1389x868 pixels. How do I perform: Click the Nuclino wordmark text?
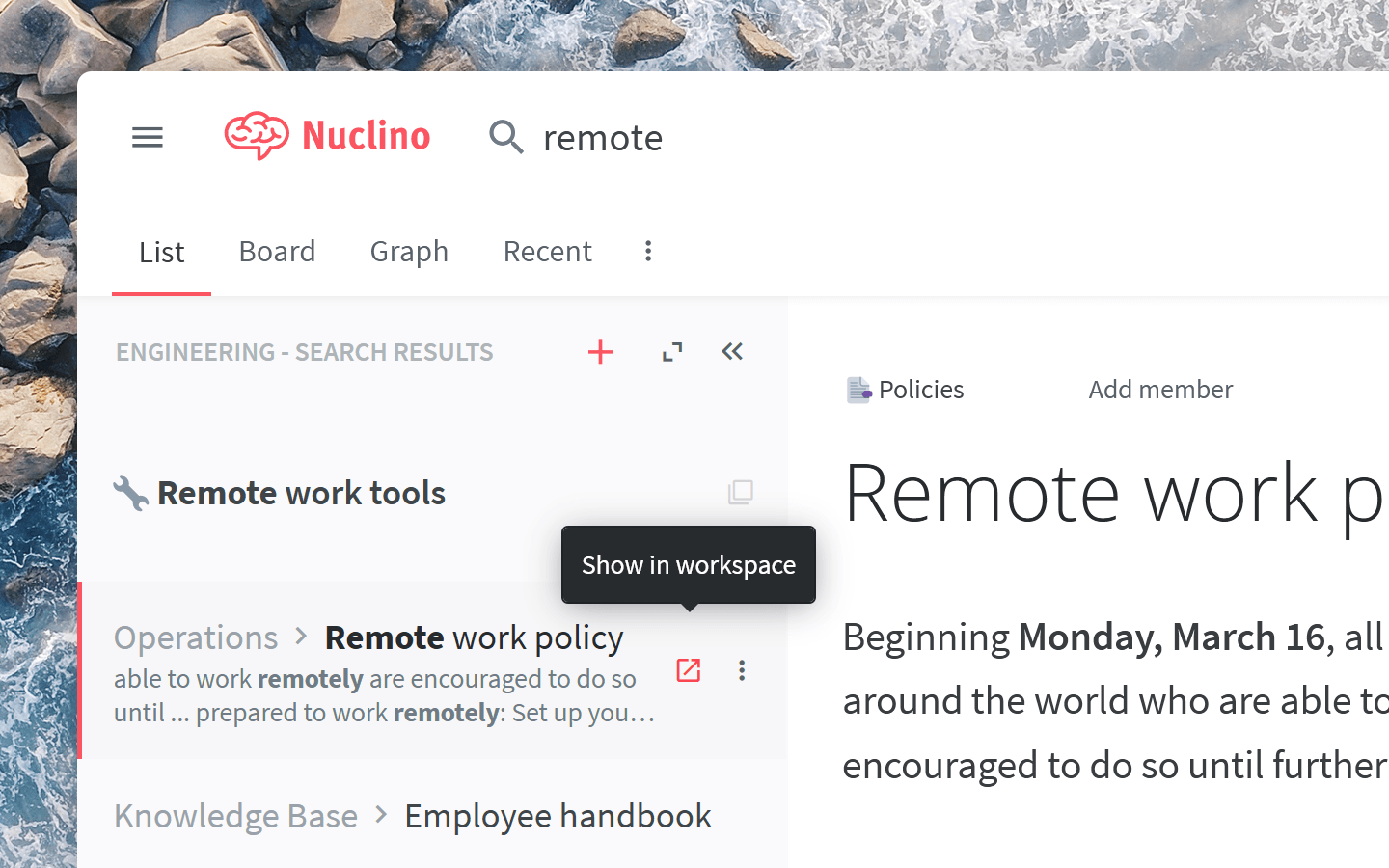pyautogui.click(x=367, y=136)
